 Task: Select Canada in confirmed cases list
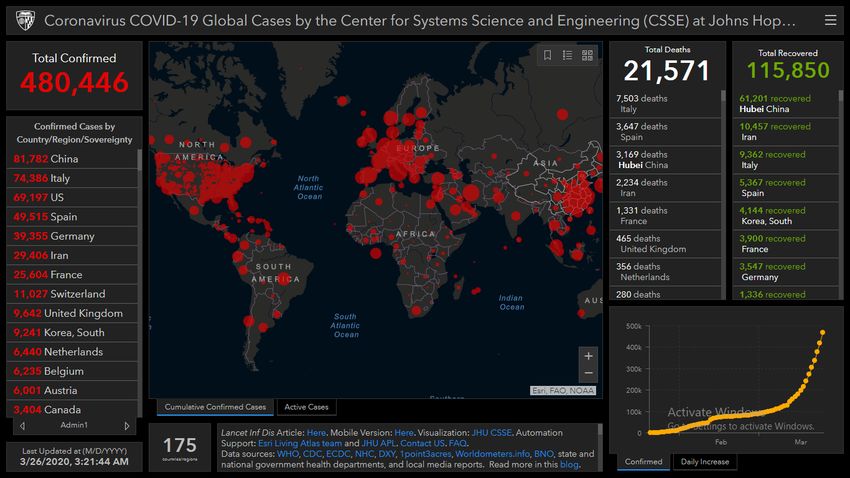[x=72, y=410]
